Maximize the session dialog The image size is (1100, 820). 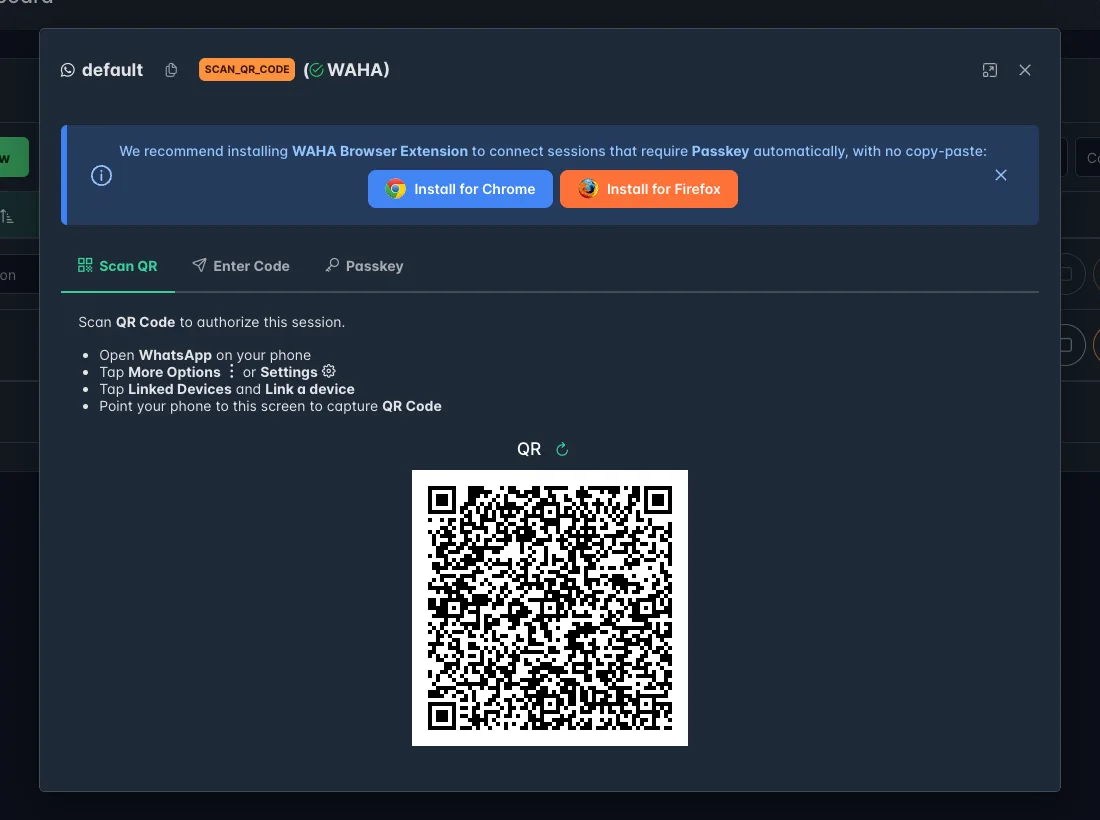click(x=990, y=70)
